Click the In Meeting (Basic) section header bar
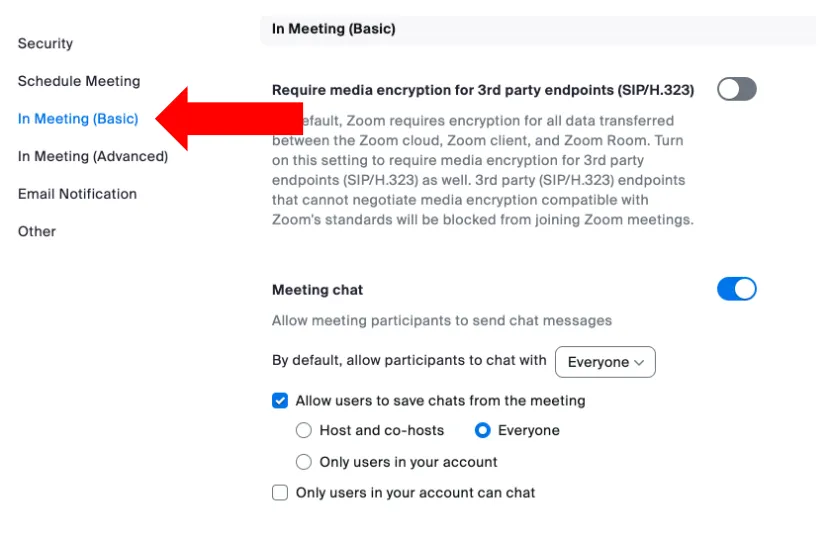This screenshot has width=832, height=534. tap(540, 29)
